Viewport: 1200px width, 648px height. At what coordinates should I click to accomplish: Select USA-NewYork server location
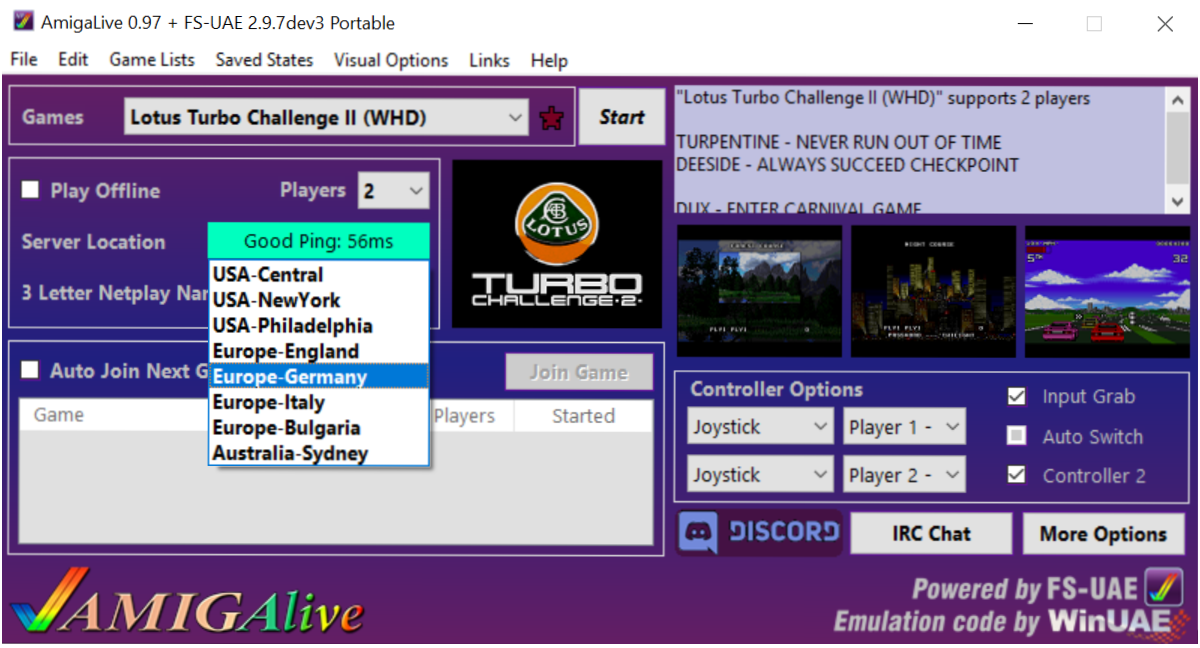pos(319,300)
